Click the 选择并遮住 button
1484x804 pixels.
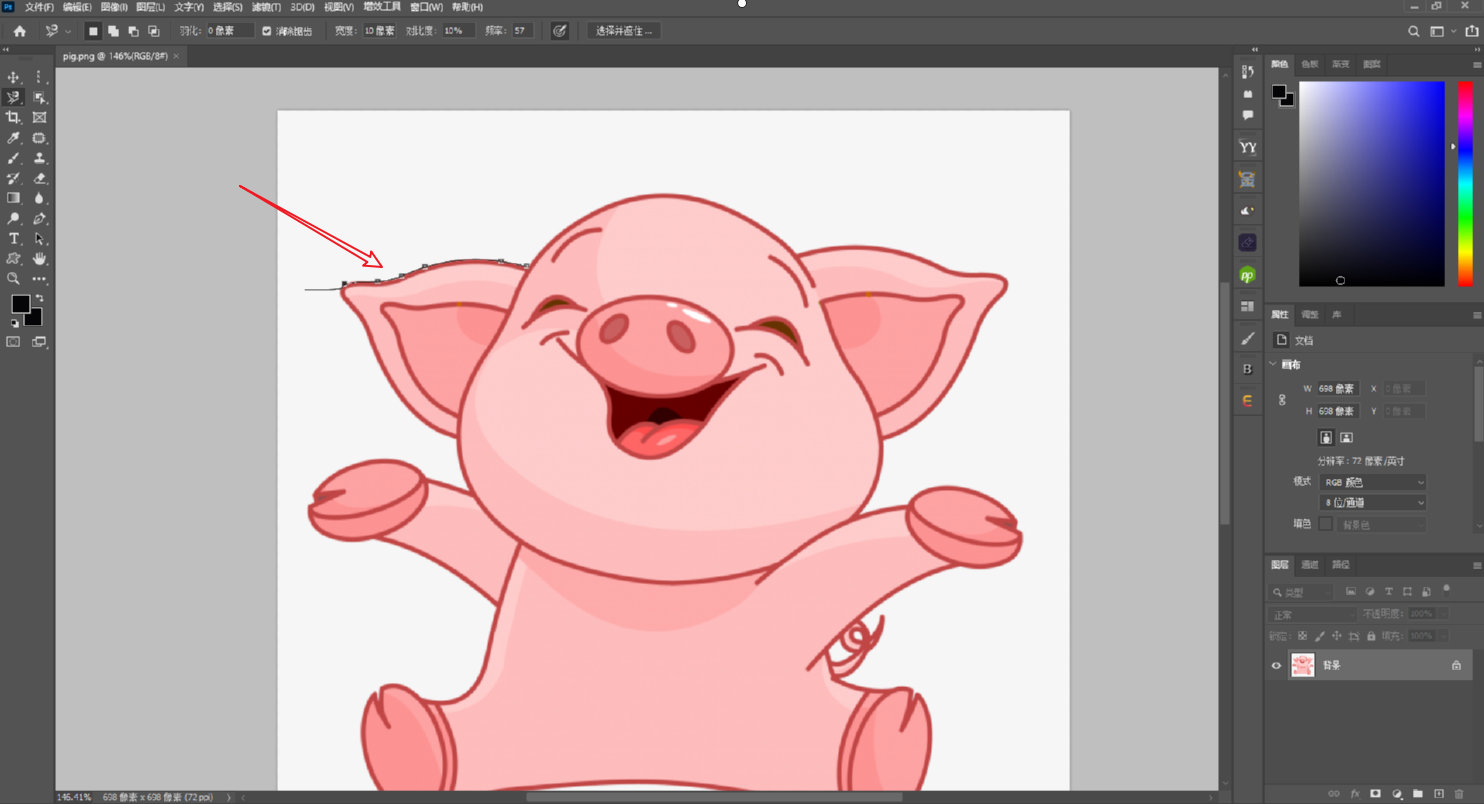click(624, 31)
